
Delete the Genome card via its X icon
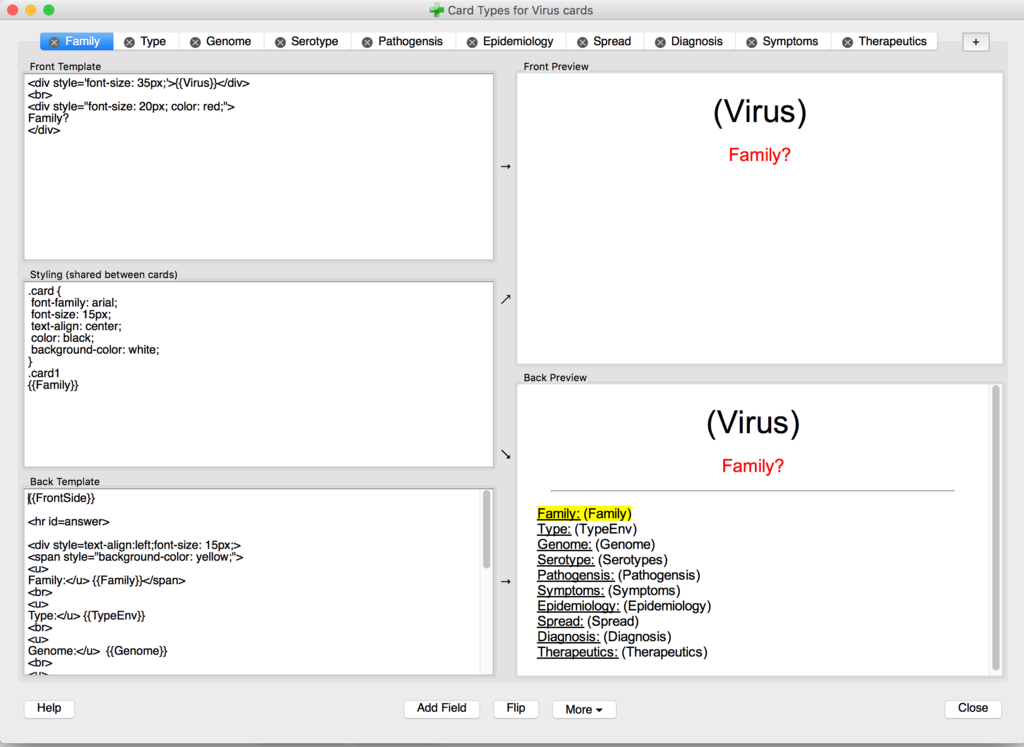coord(195,42)
